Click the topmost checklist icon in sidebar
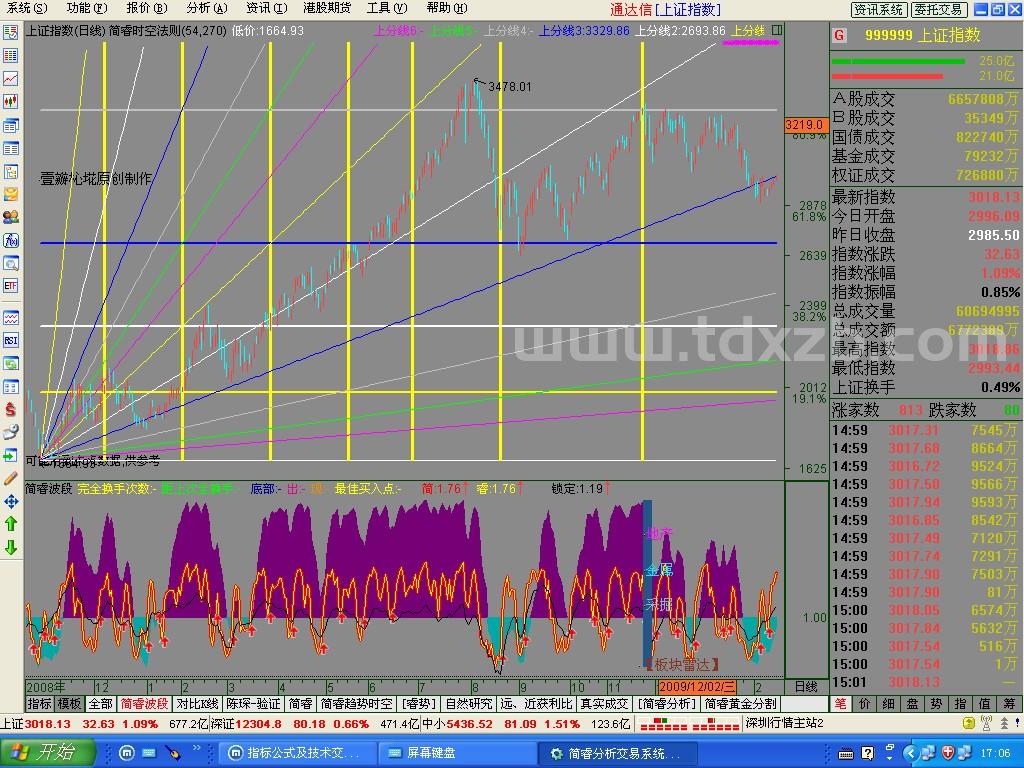Image resolution: width=1024 pixels, height=768 pixels. pyautogui.click(x=10, y=33)
